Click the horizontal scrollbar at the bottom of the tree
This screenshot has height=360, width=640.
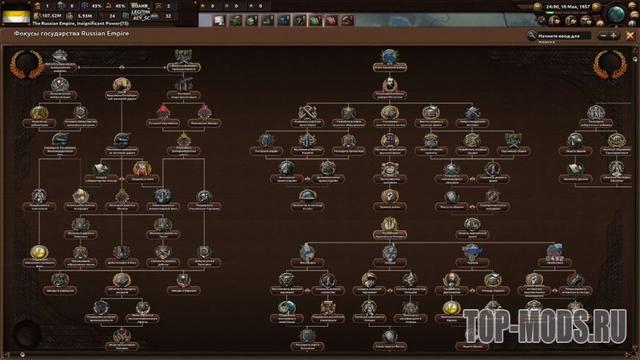coord(320,354)
